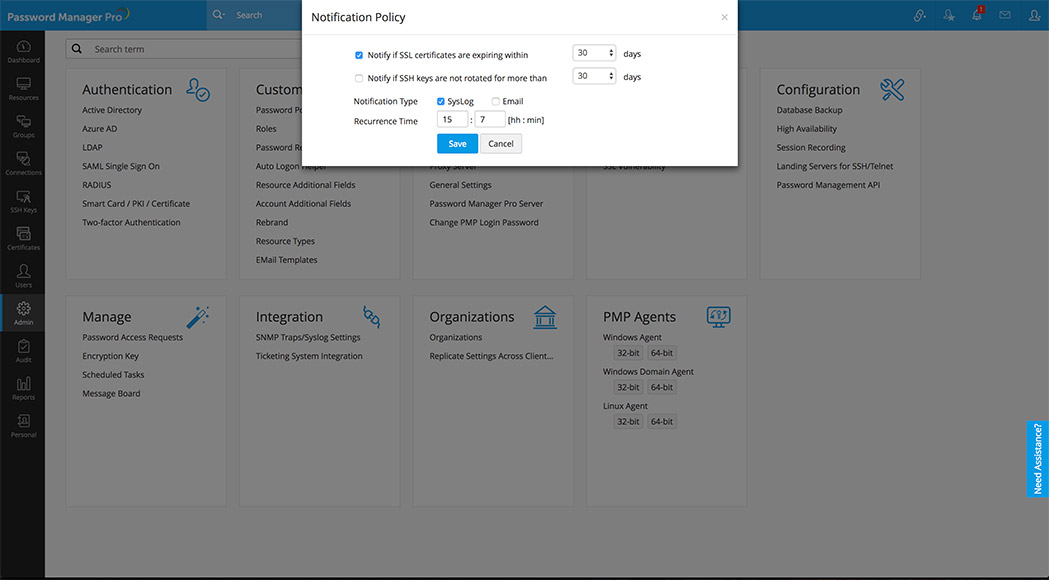Open LDAP authentication link

tap(92, 148)
